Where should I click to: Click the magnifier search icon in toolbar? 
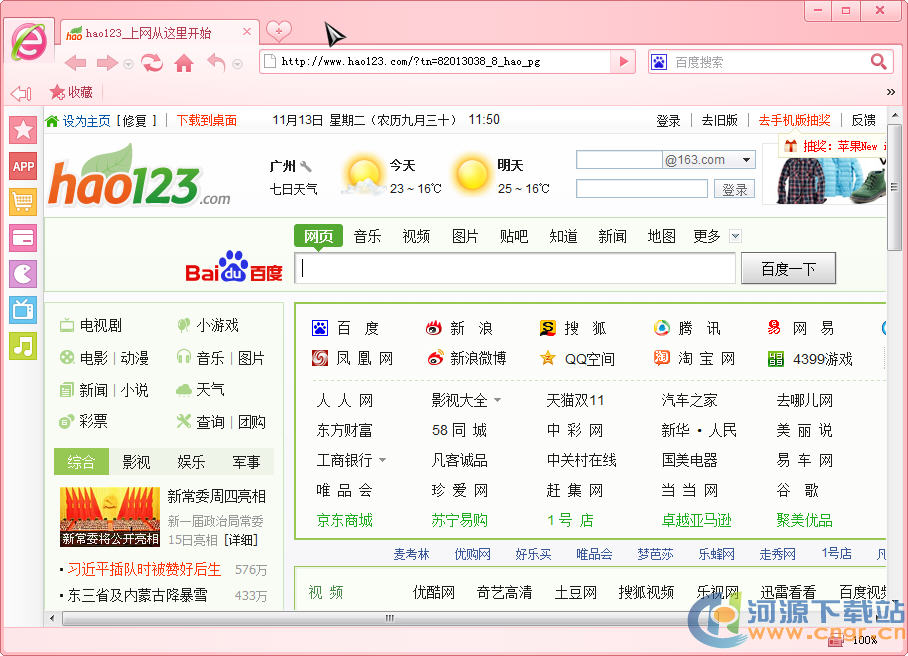click(878, 62)
